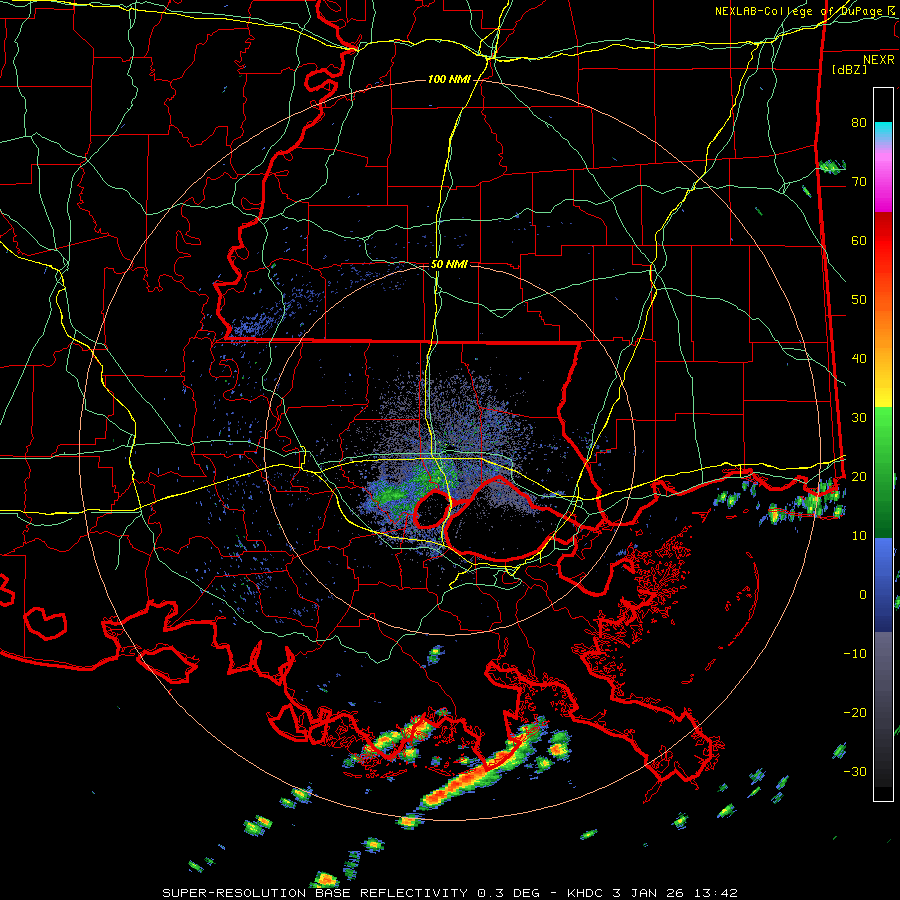Screen dimensions: 900x900
Task: Select the 70 value on dBZ scale
Action: (x=859, y=181)
